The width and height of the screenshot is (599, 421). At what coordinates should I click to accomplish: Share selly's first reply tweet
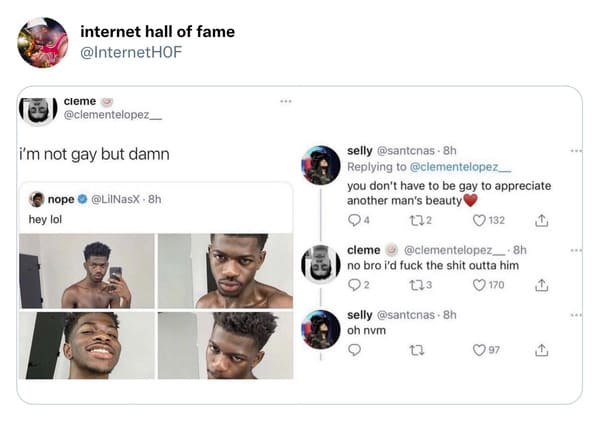click(541, 220)
